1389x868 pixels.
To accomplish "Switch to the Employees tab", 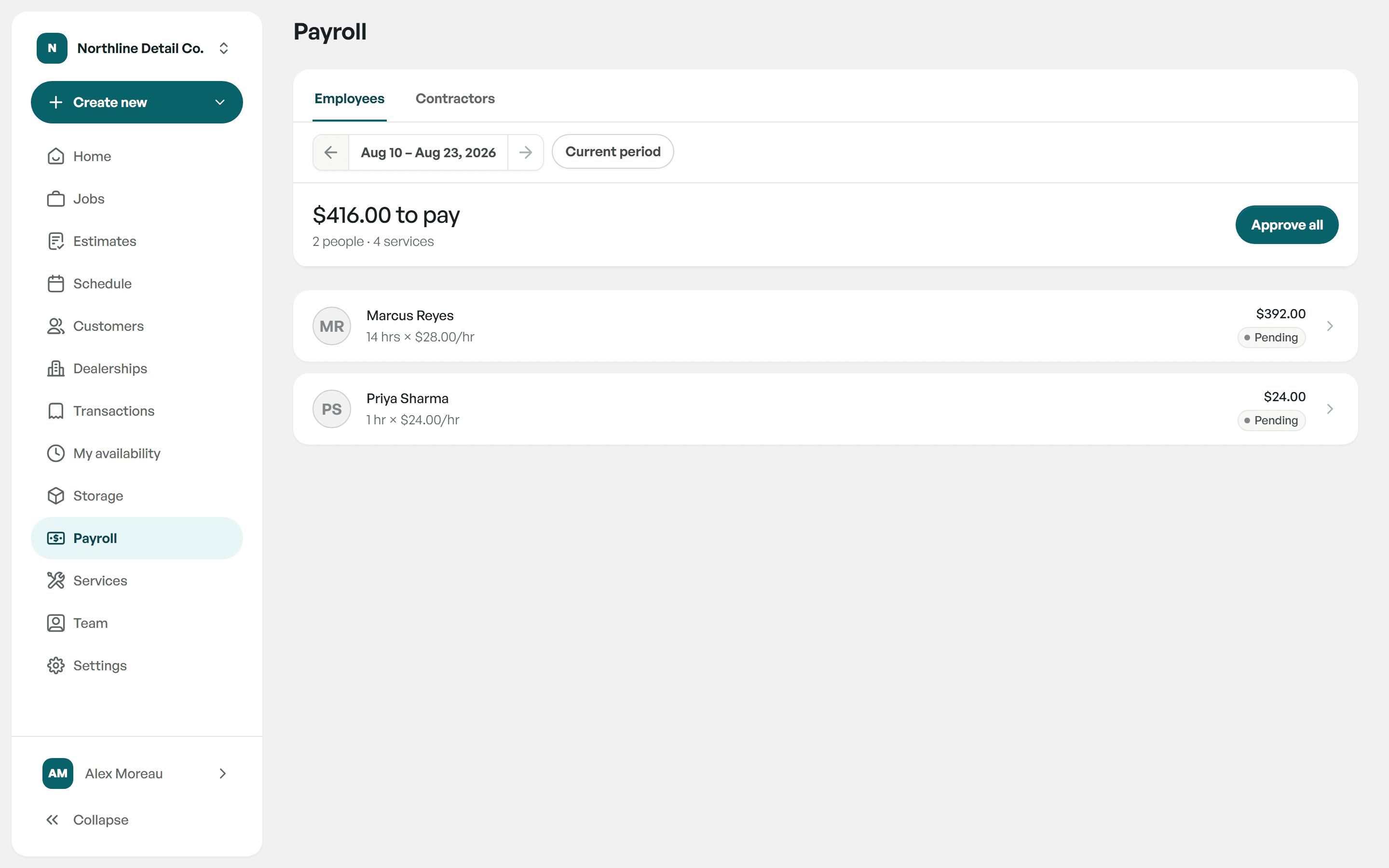I will (350, 99).
